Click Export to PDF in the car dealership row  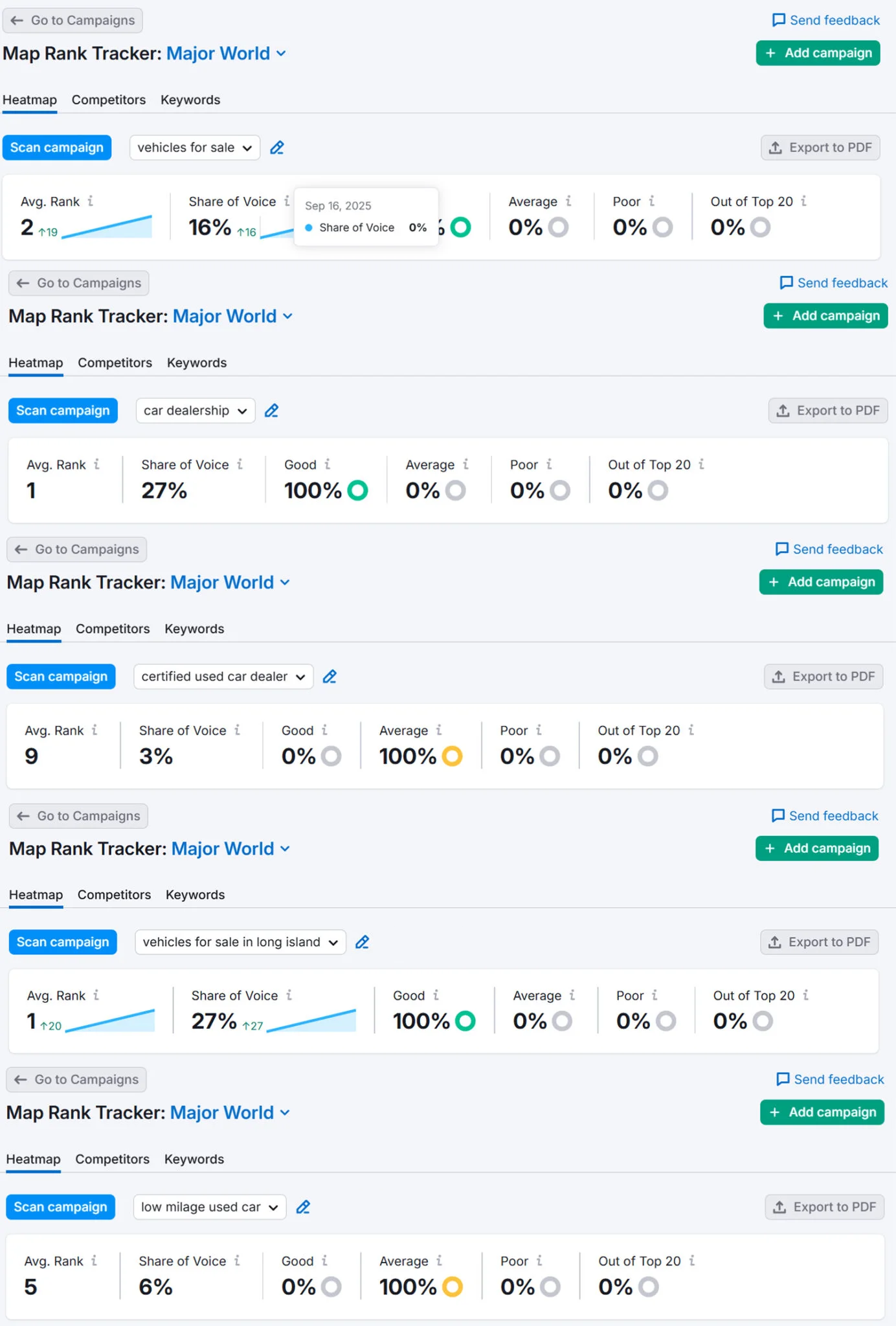[x=828, y=410]
